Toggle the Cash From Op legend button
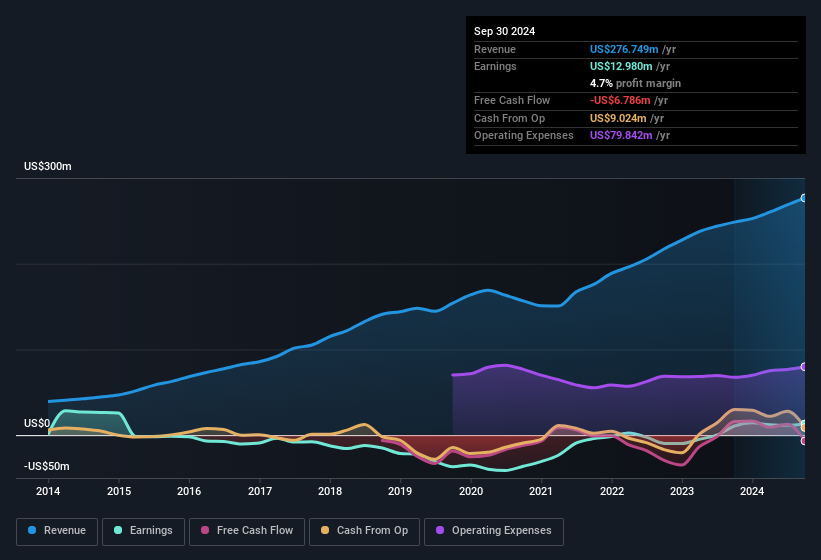Viewport: 821px width, 560px height. point(364,531)
